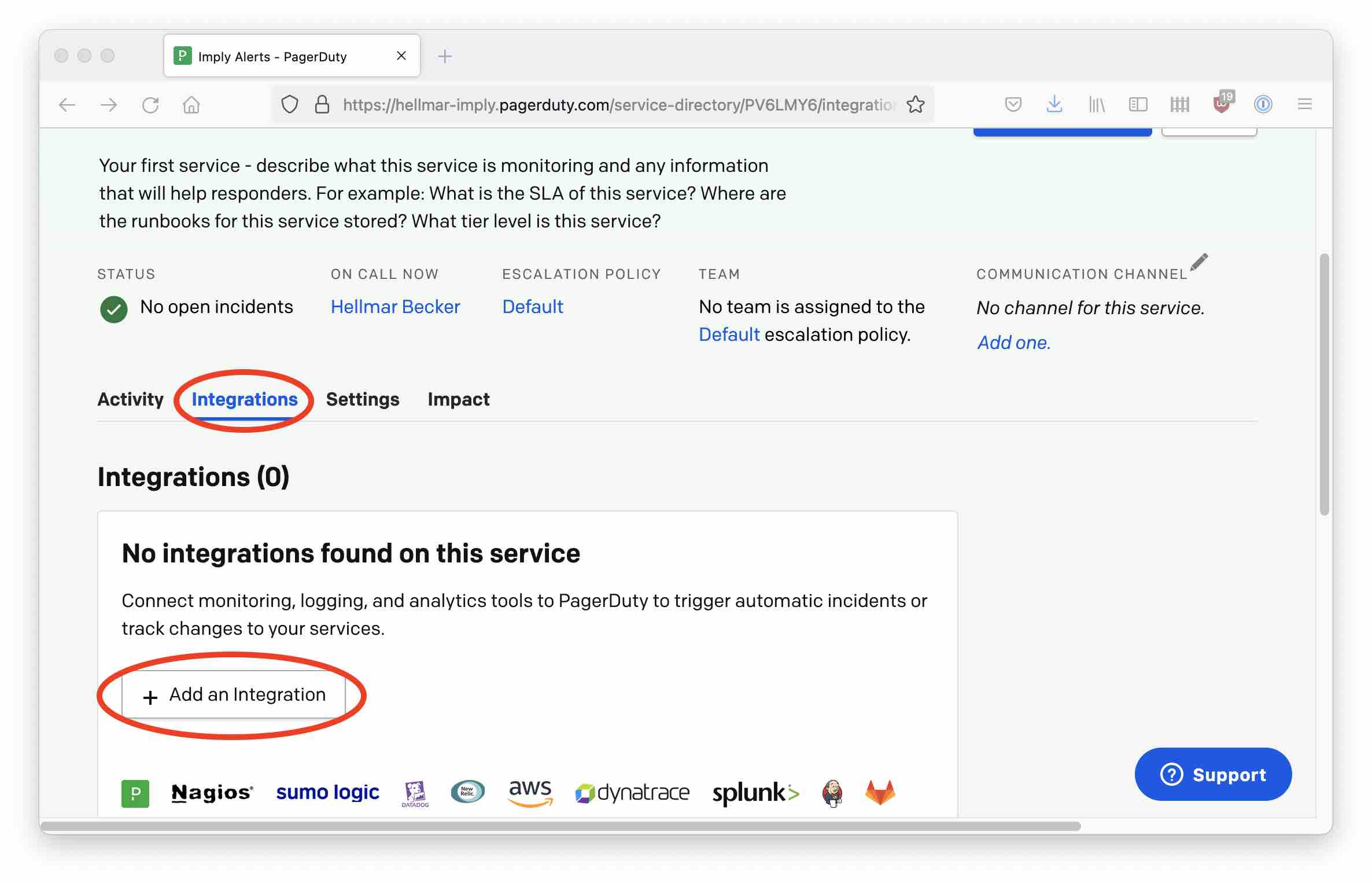
Task: Click the Impact tab
Action: (x=457, y=398)
